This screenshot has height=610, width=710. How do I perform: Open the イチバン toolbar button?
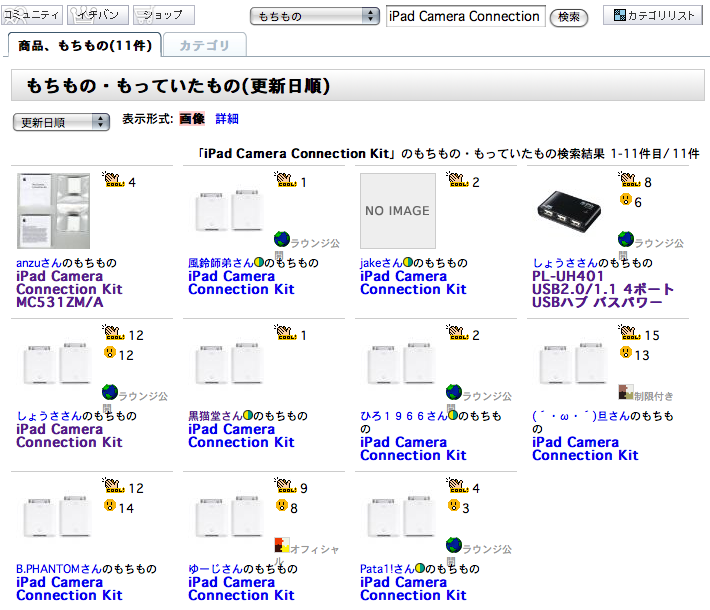point(98,15)
